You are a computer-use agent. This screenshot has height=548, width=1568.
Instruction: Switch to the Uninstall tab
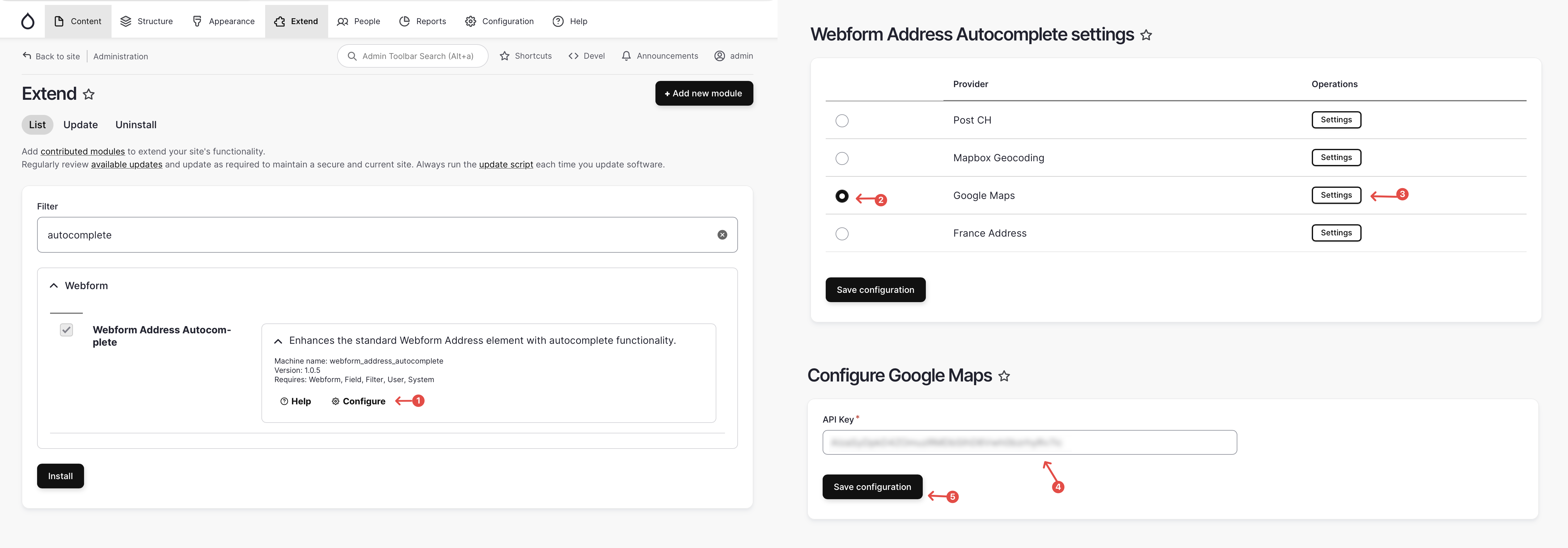136,125
